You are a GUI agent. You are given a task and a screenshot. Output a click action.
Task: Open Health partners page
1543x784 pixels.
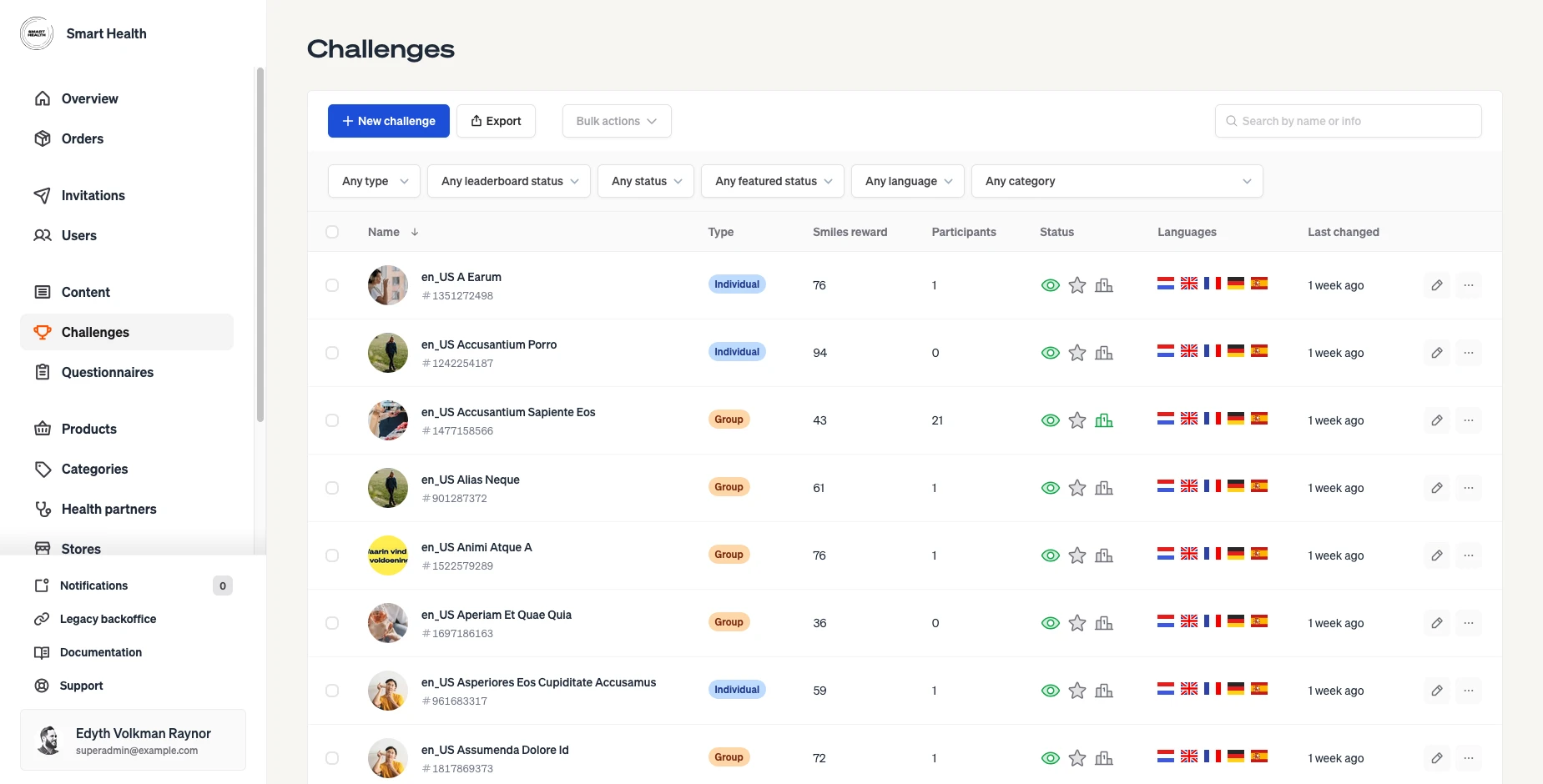[127, 509]
